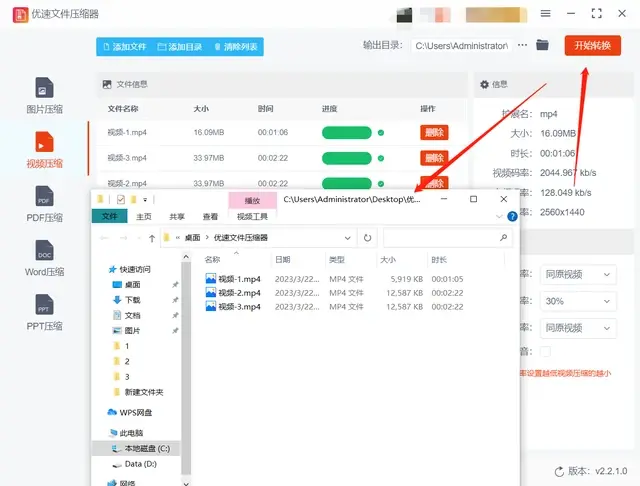The height and width of the screenshot is (486, 640).
Task: Open the 文件 tab in Explorer ribbon
Action: coord(109,216)
